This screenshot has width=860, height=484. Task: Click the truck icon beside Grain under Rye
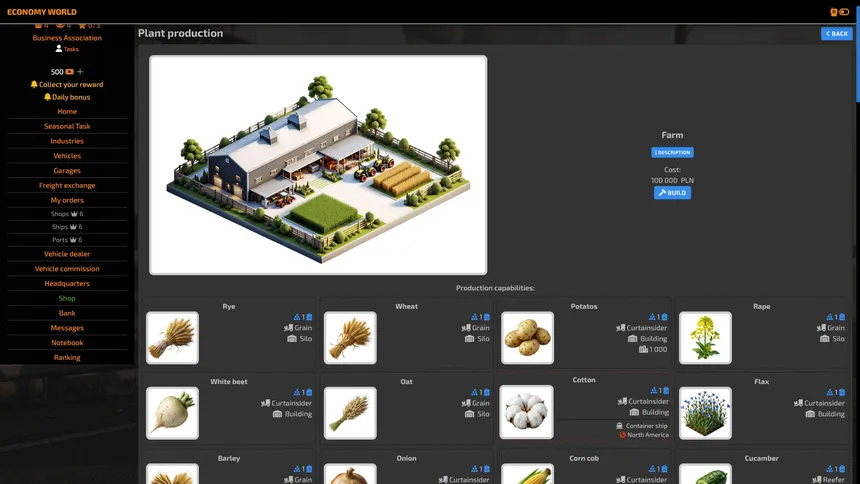click(x=288, y=328)
